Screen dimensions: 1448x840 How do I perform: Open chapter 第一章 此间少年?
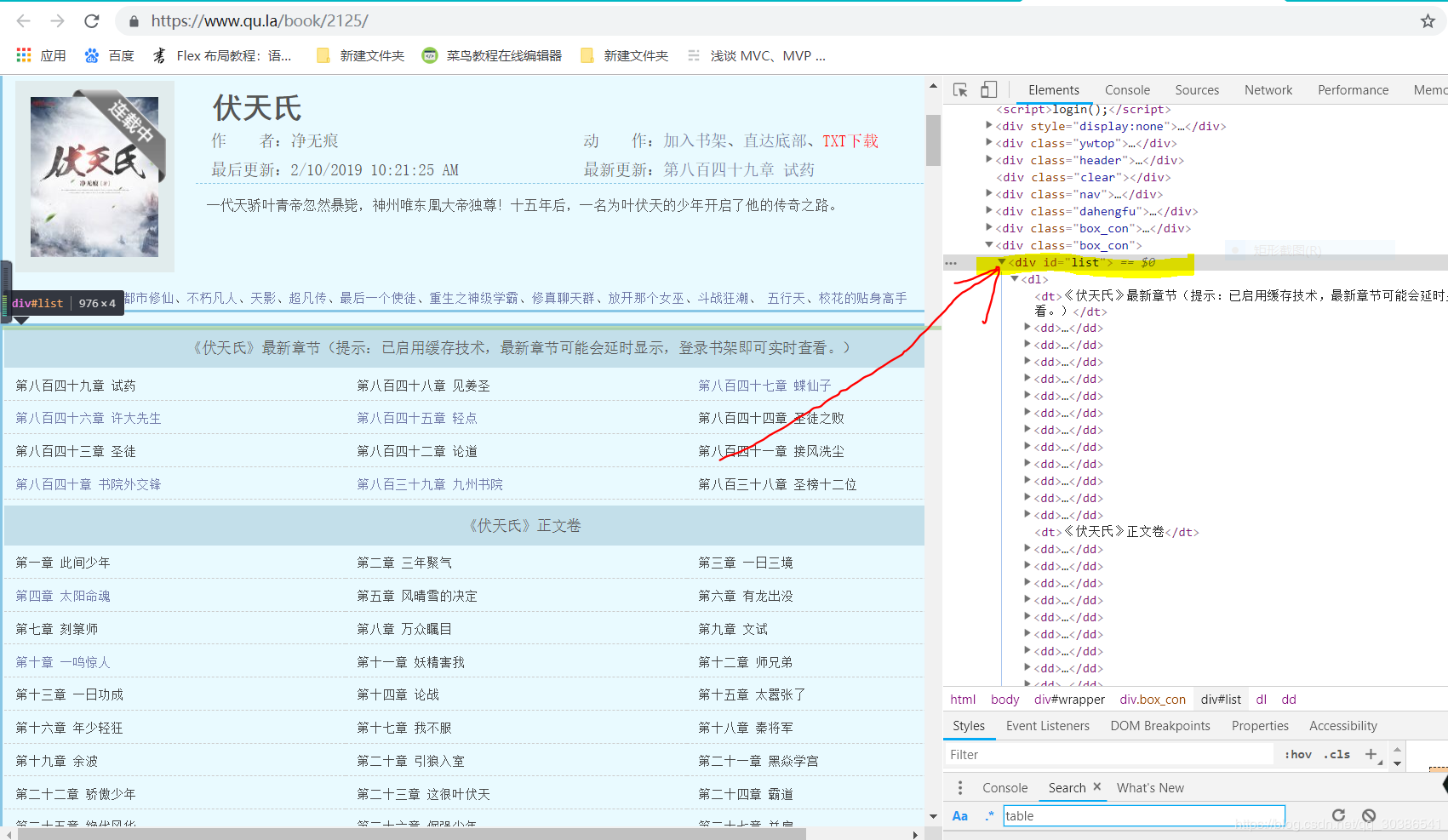point(63,563)
